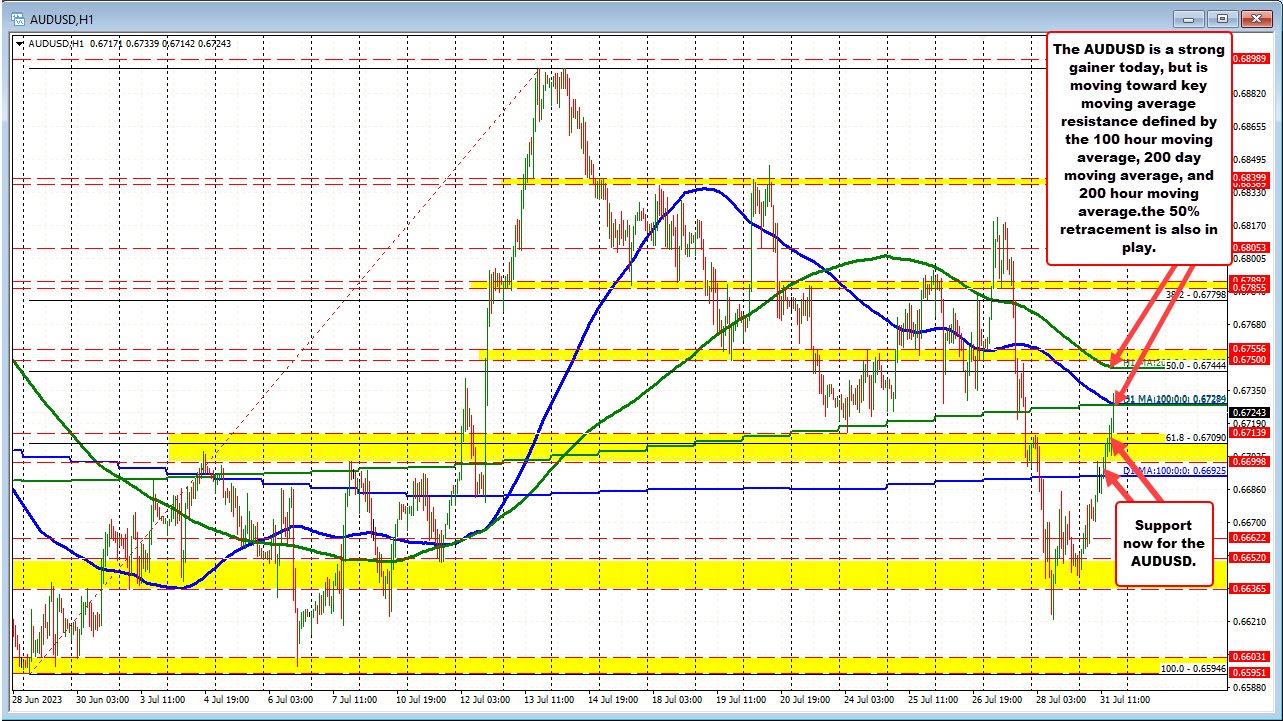Click the time axis label '3 Jul 11:00'

(x=165, y=700)
